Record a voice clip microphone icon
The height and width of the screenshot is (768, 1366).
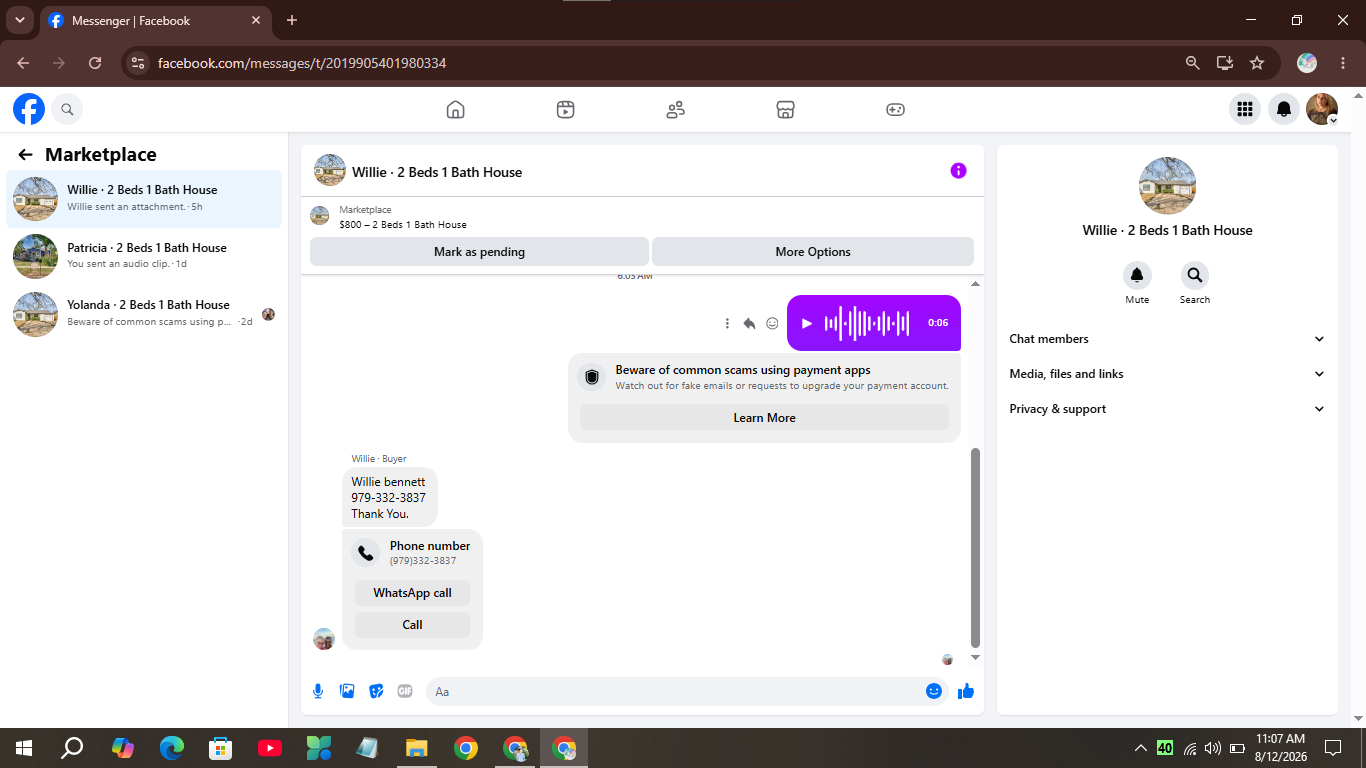coord(318,691)
